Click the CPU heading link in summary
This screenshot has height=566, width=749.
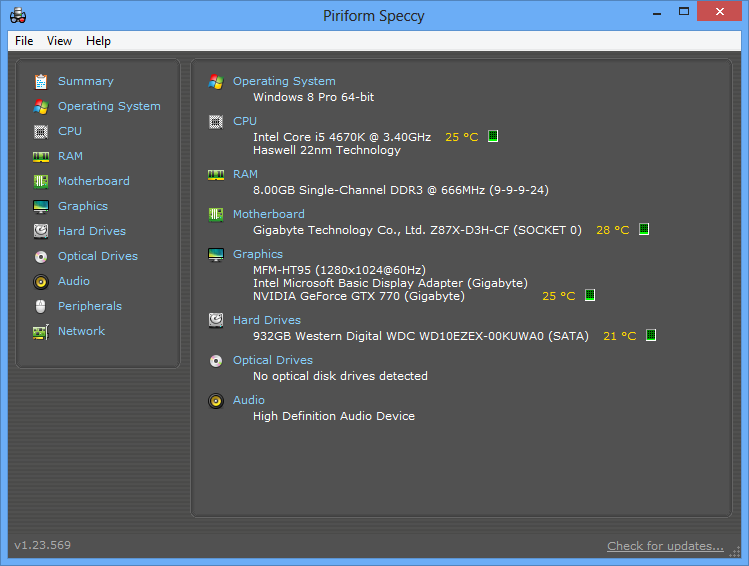point(245,121)
